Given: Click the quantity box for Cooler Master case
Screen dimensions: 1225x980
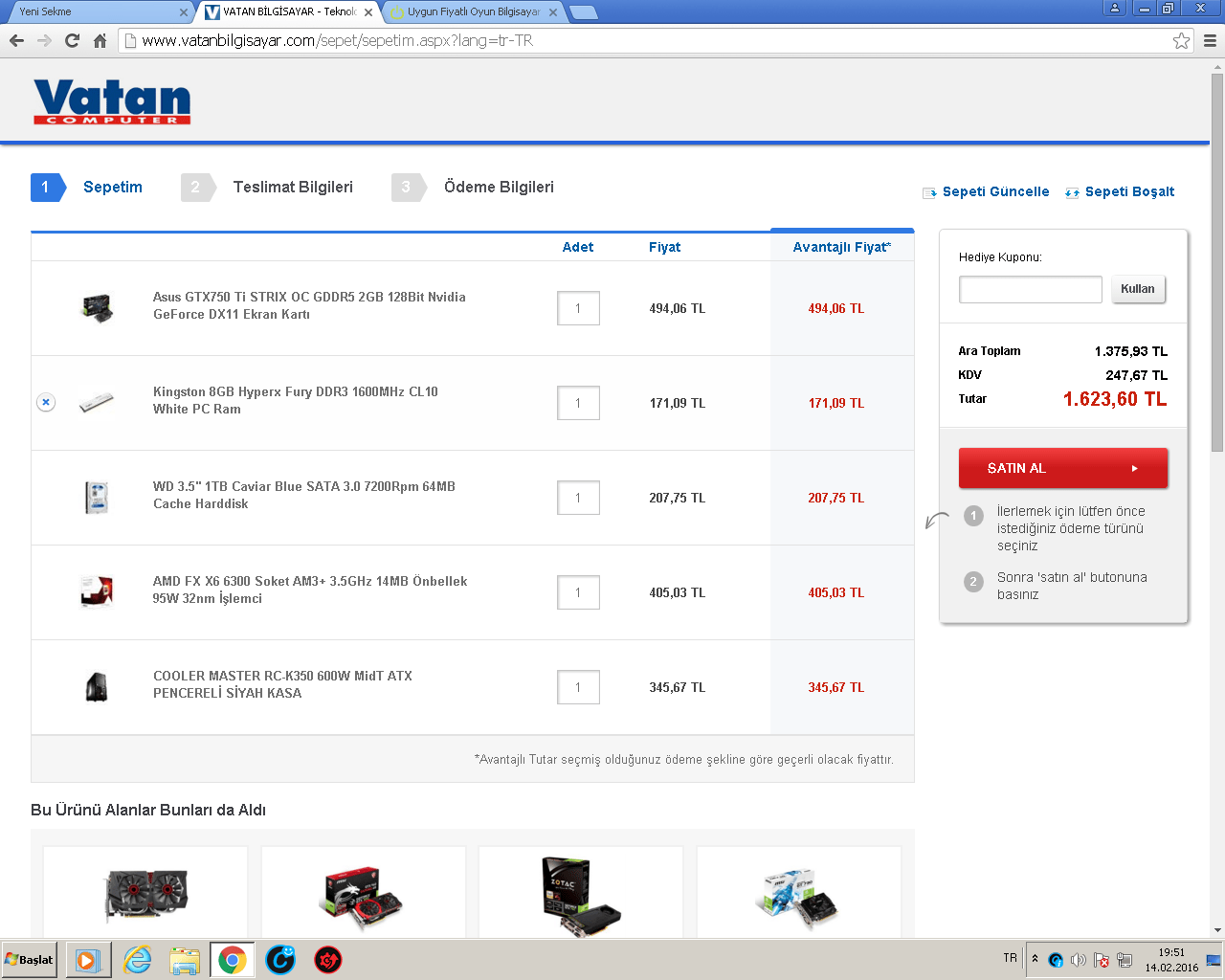Looking at the screenshot, I should click(578, 687).
